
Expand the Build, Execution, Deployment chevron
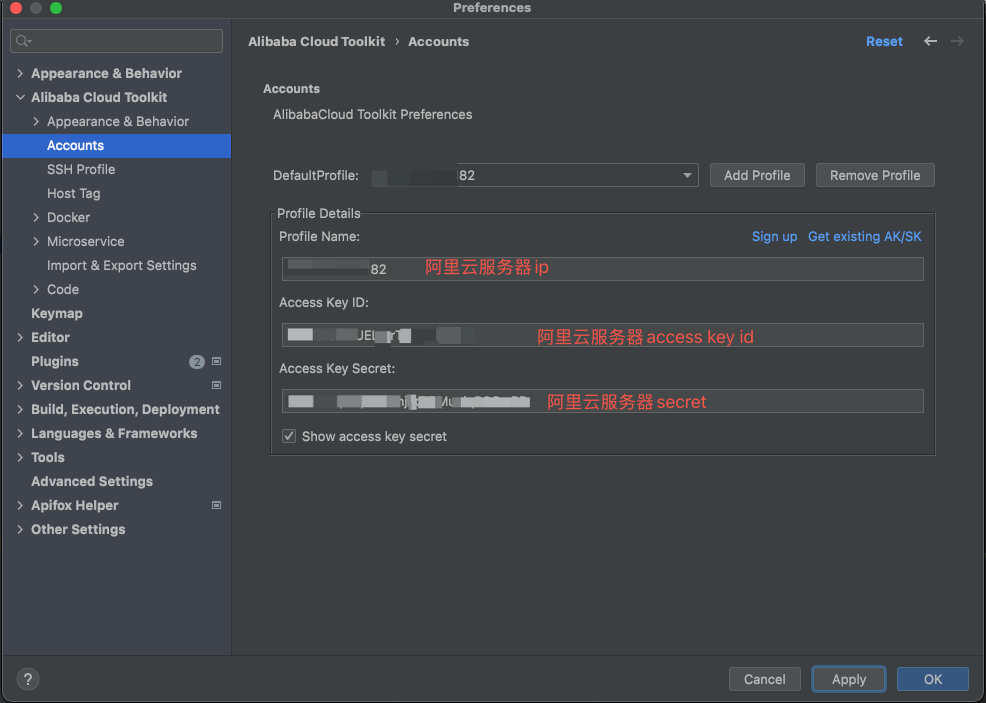pyautogui.click(x=20, y=409)
